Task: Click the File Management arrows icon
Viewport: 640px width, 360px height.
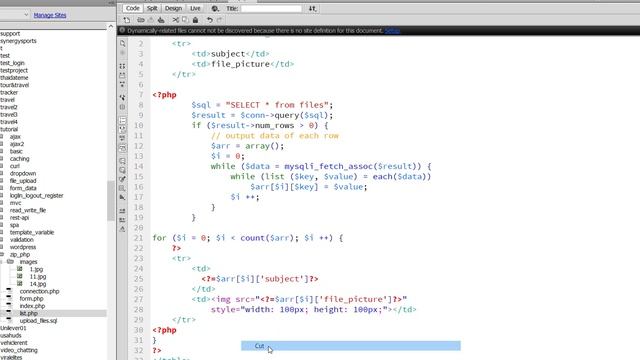Action: (x=312, y=8)
